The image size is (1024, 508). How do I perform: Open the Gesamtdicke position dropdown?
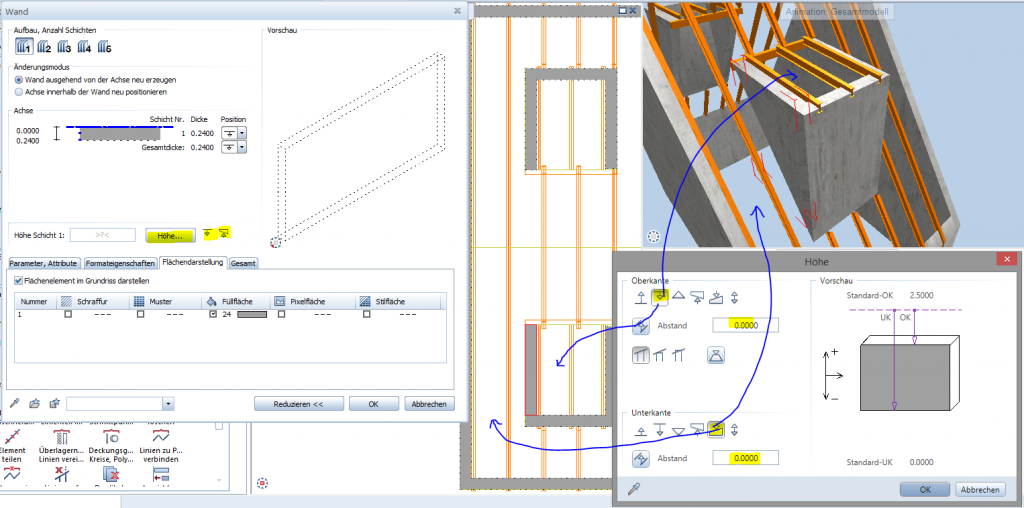pos(242,147)
